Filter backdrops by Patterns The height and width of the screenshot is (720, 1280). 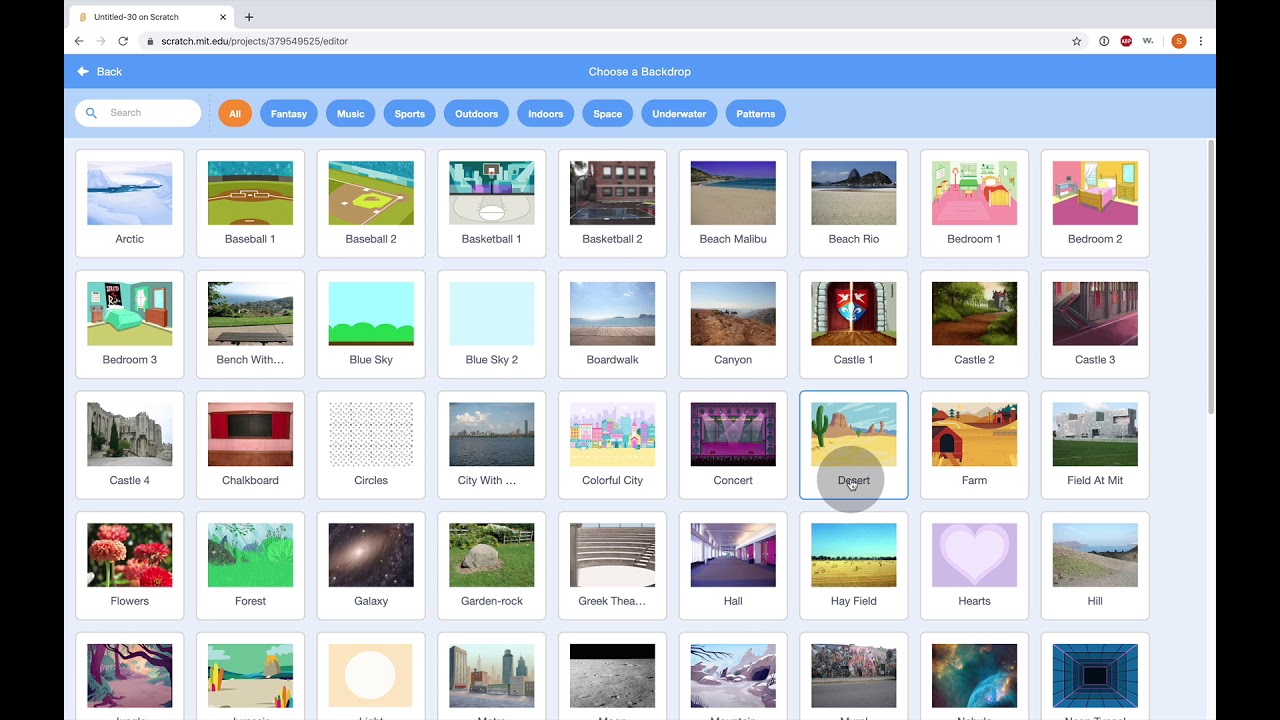(x=756, y=113)
